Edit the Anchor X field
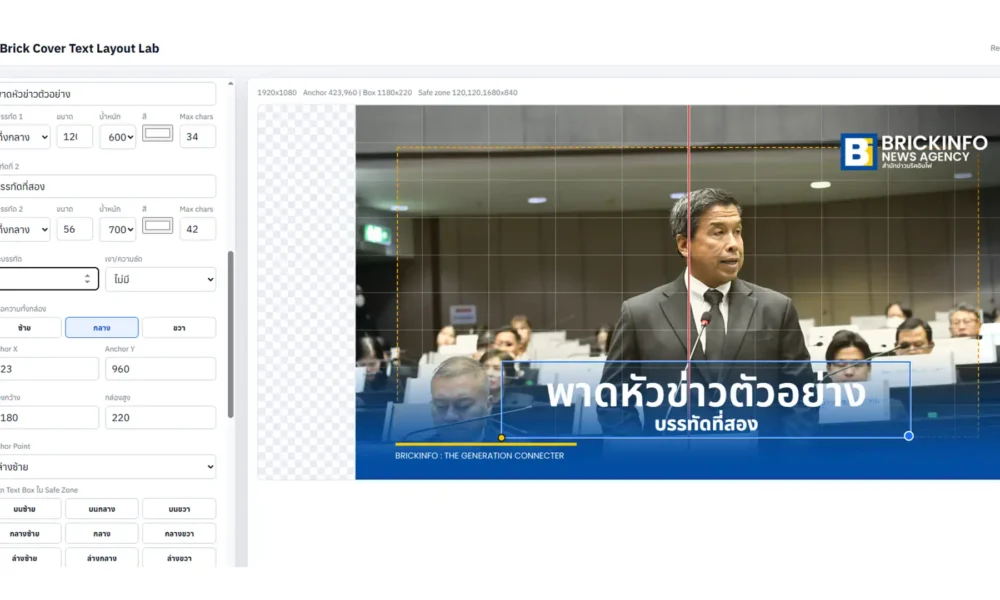 48,369
